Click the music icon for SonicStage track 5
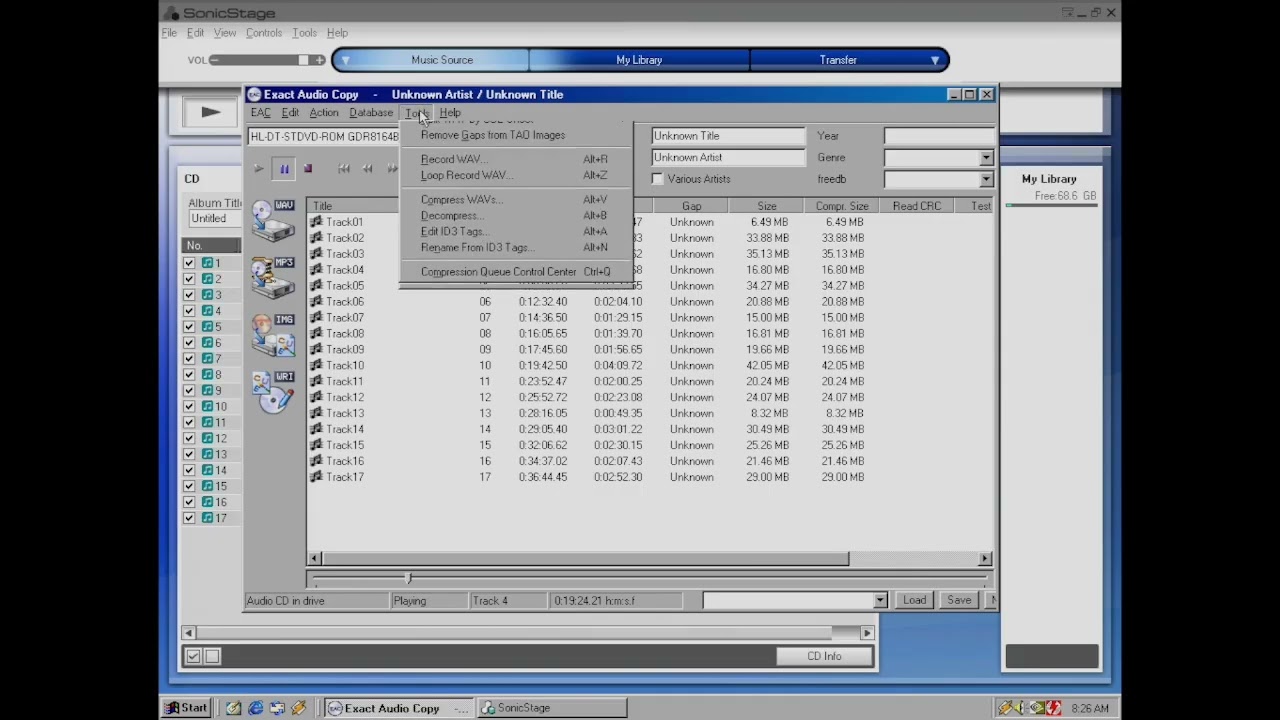This screenshot has width=1280, height=720. click(208, 327)
